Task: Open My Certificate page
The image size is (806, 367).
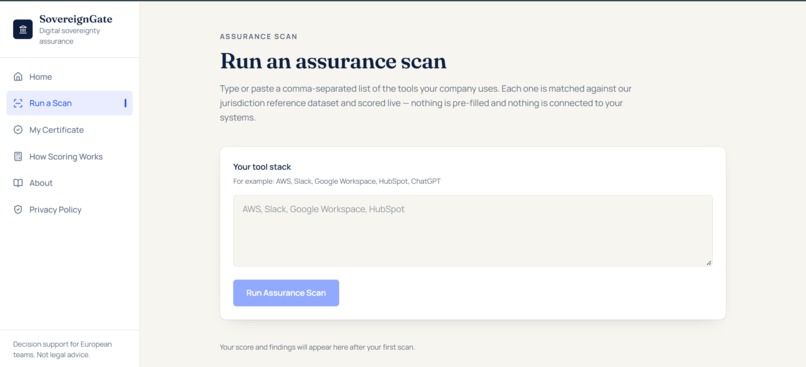Action: (x=69, y=130)
